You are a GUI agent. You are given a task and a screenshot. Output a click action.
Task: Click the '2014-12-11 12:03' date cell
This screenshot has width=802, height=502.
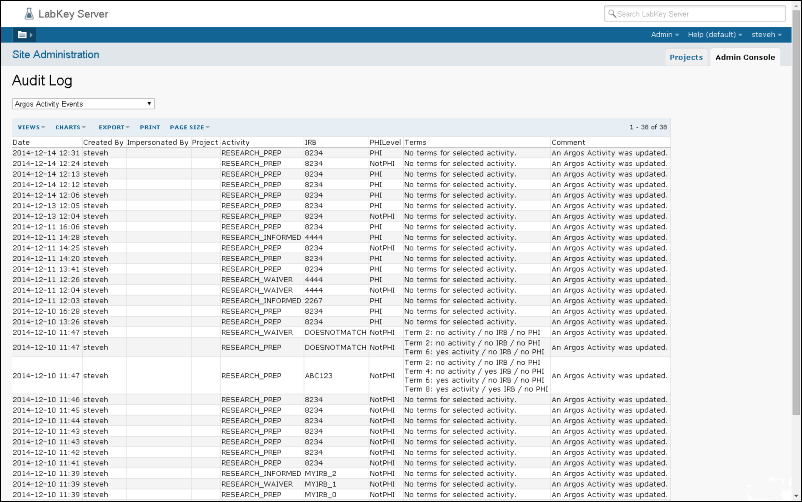(46, 301)
